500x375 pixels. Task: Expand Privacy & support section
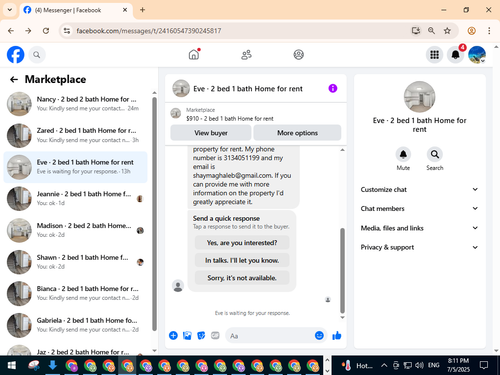pyautogui.click(x=419, y=247)
